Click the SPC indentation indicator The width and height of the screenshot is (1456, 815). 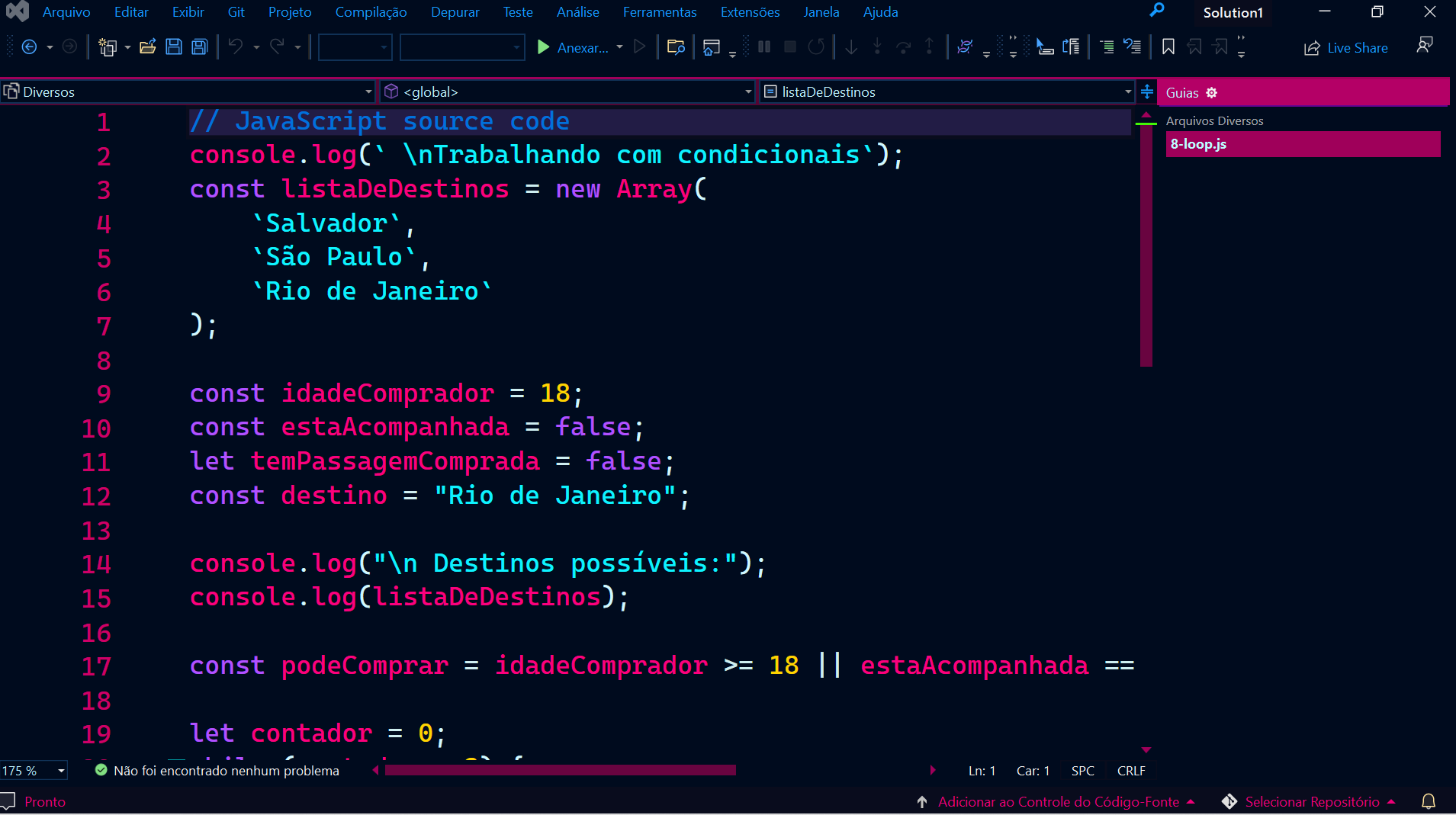[1082, 771]
